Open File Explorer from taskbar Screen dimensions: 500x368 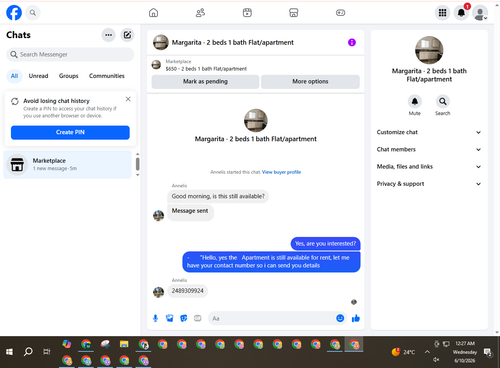pos(124,344)
